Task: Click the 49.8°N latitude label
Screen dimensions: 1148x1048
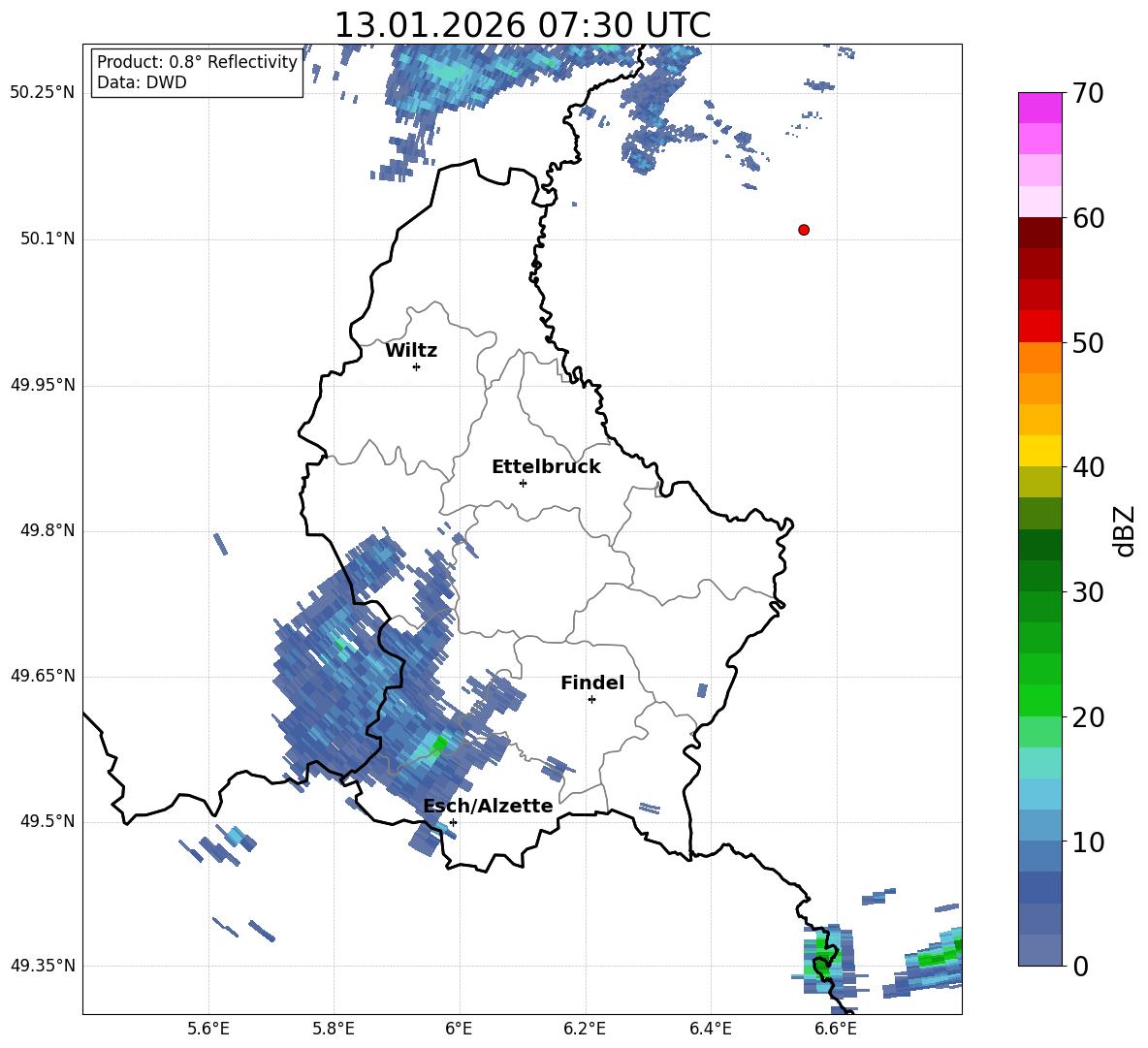Action: (48, 530)
